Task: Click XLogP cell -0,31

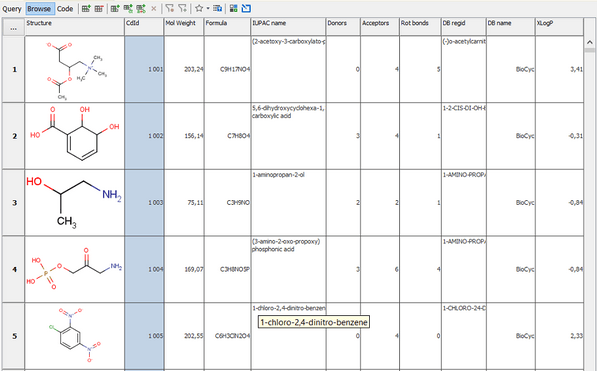Action: (x=560, y=136)
